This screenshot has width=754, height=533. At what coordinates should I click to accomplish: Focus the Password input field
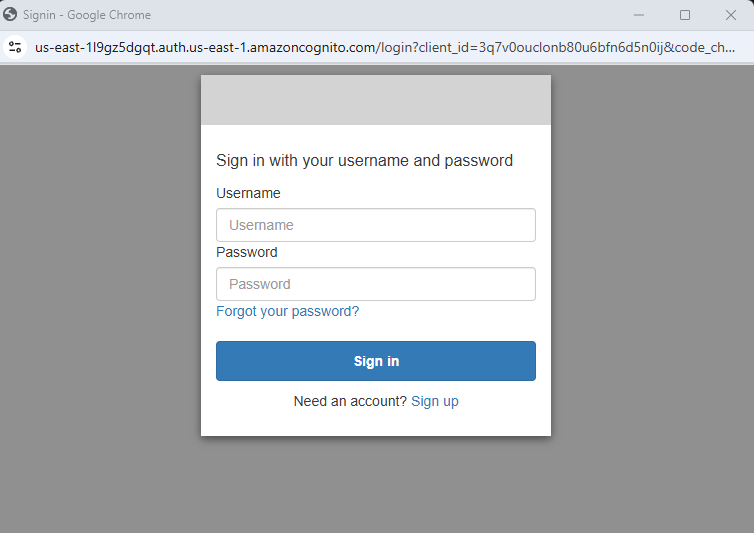click(x=376, y=284)
